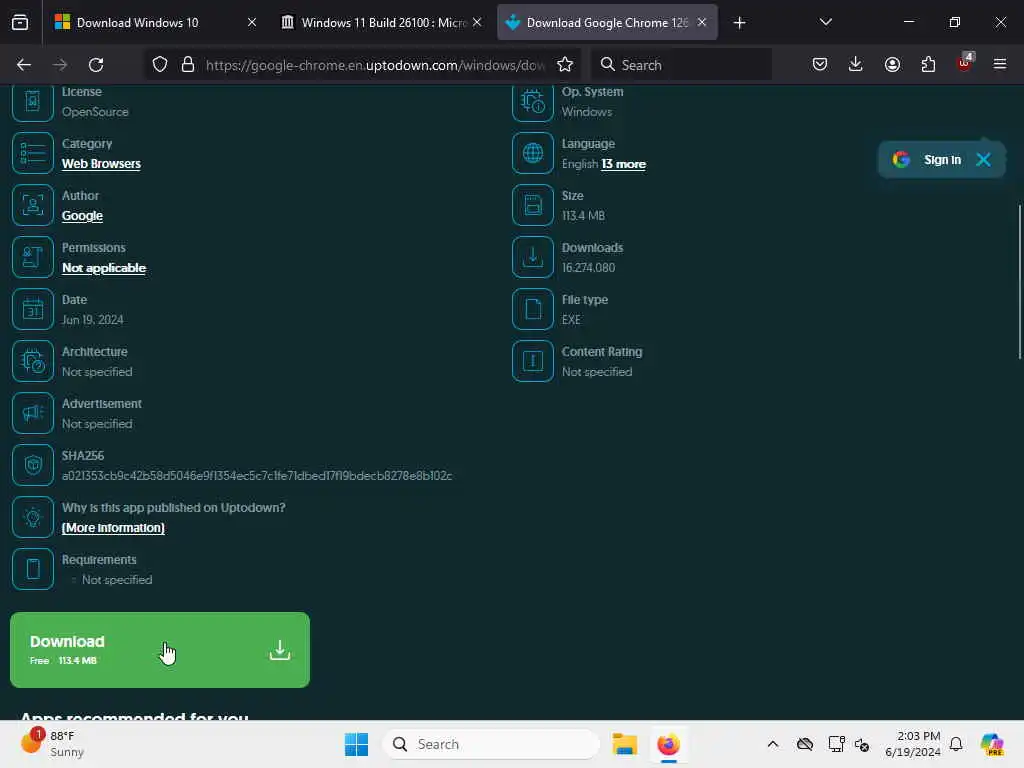Click the SHA256 shield icon
The image size is (1024, 768).
point(33,465)
